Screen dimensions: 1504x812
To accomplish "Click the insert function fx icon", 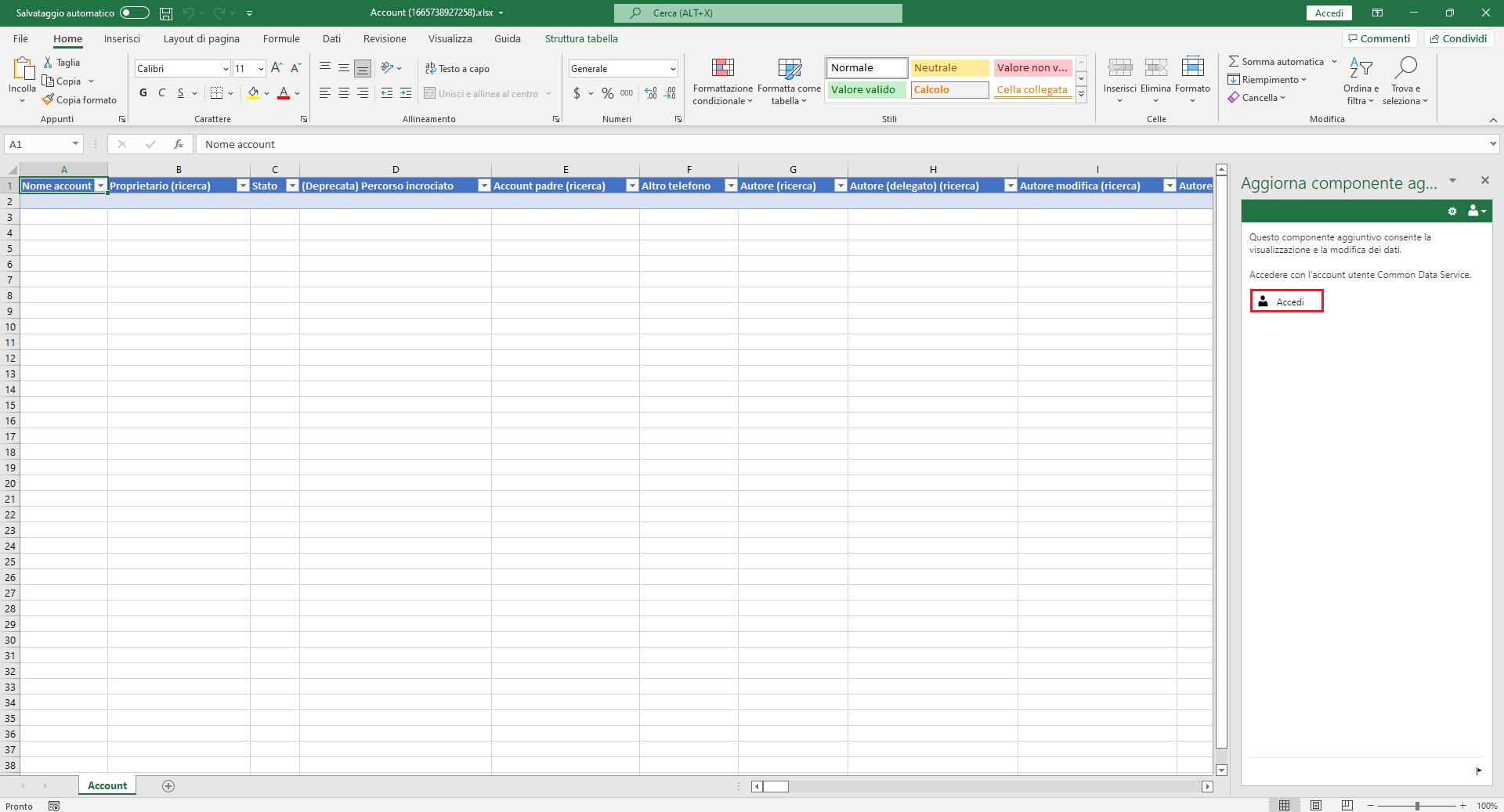I will (179, 144).
